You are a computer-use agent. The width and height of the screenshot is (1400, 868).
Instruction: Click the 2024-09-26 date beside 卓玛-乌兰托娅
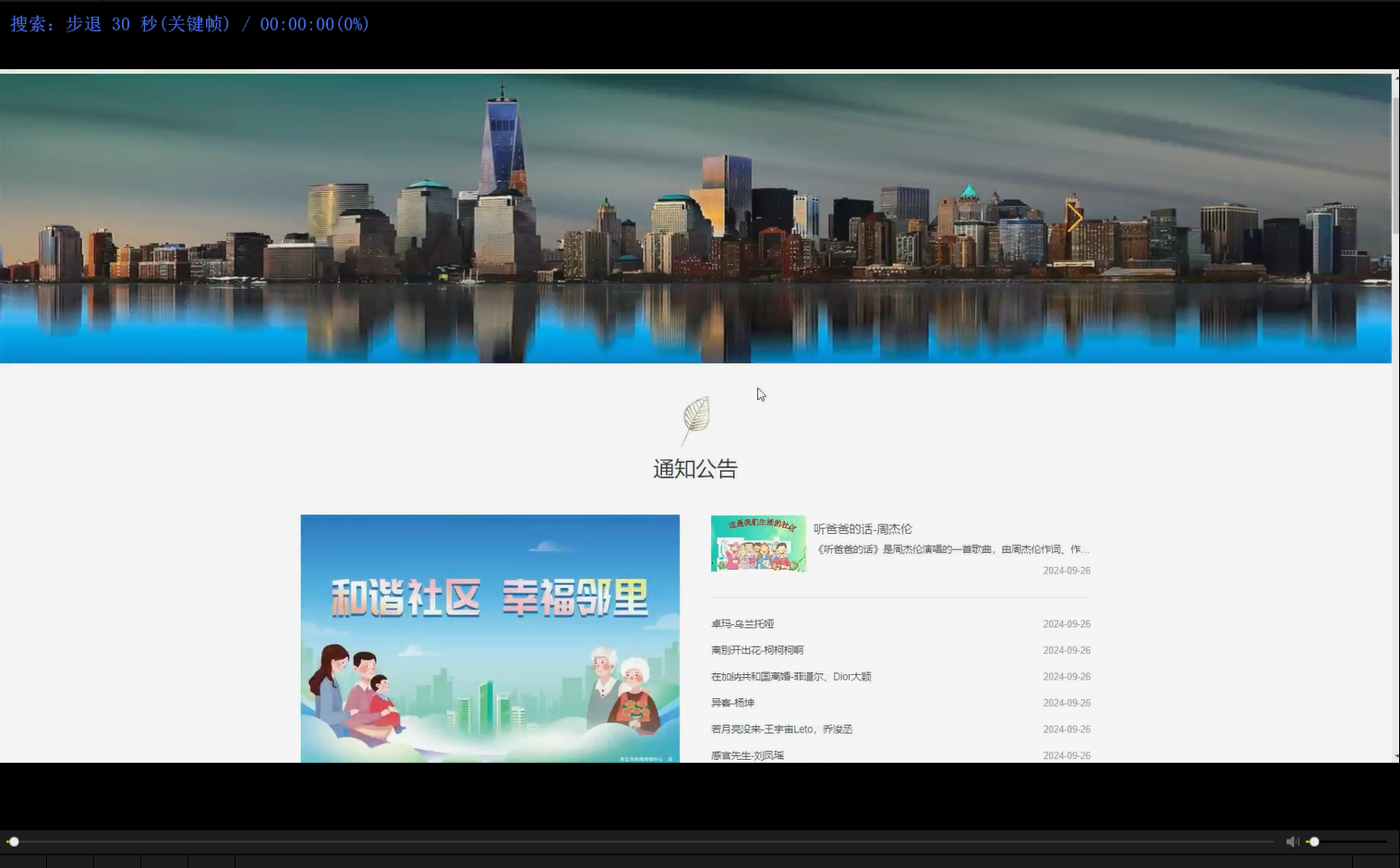point(1067,624)
